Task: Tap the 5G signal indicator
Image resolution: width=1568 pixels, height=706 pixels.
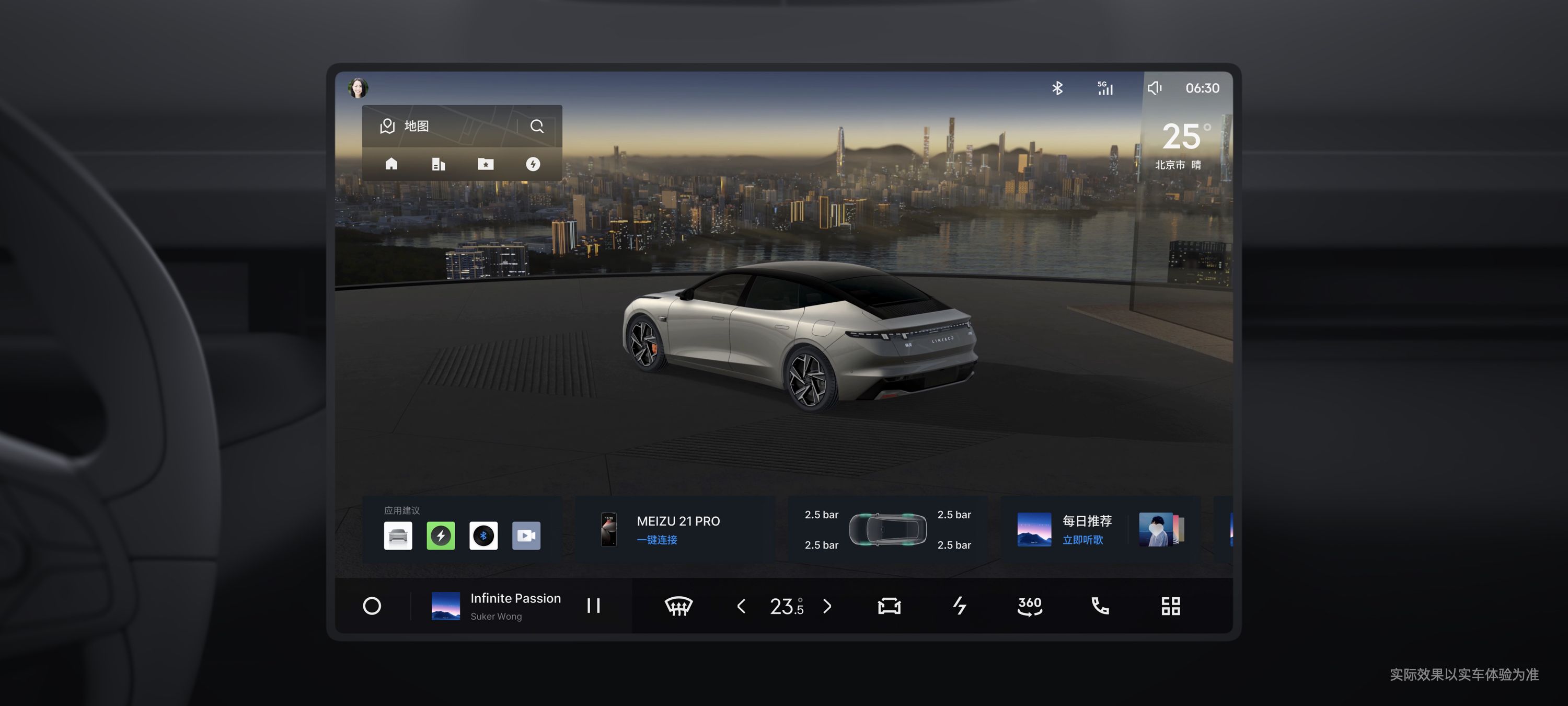Action: 1105,88
